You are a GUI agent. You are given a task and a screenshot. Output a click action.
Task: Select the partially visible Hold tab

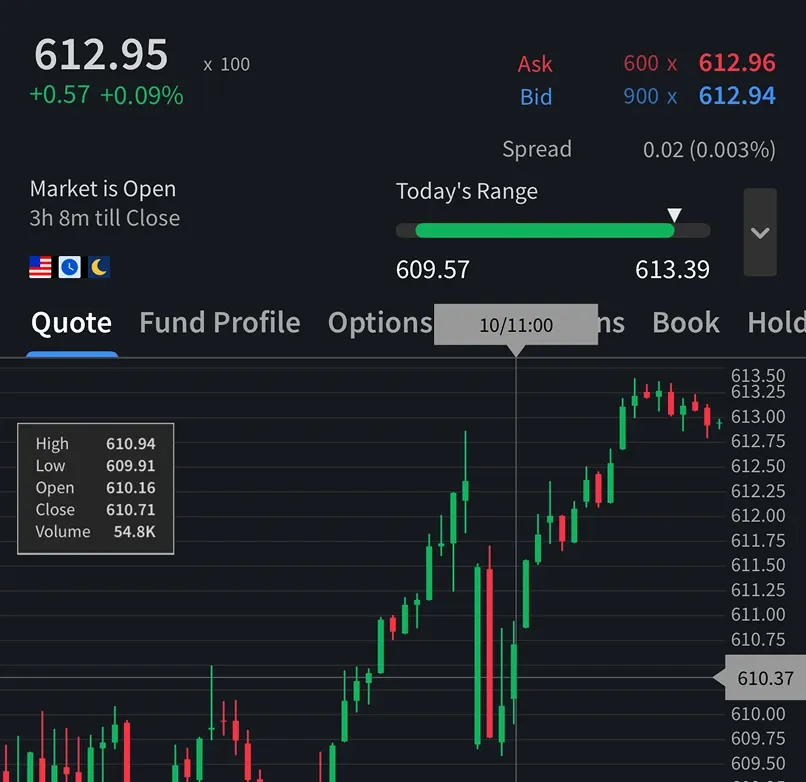776,323
